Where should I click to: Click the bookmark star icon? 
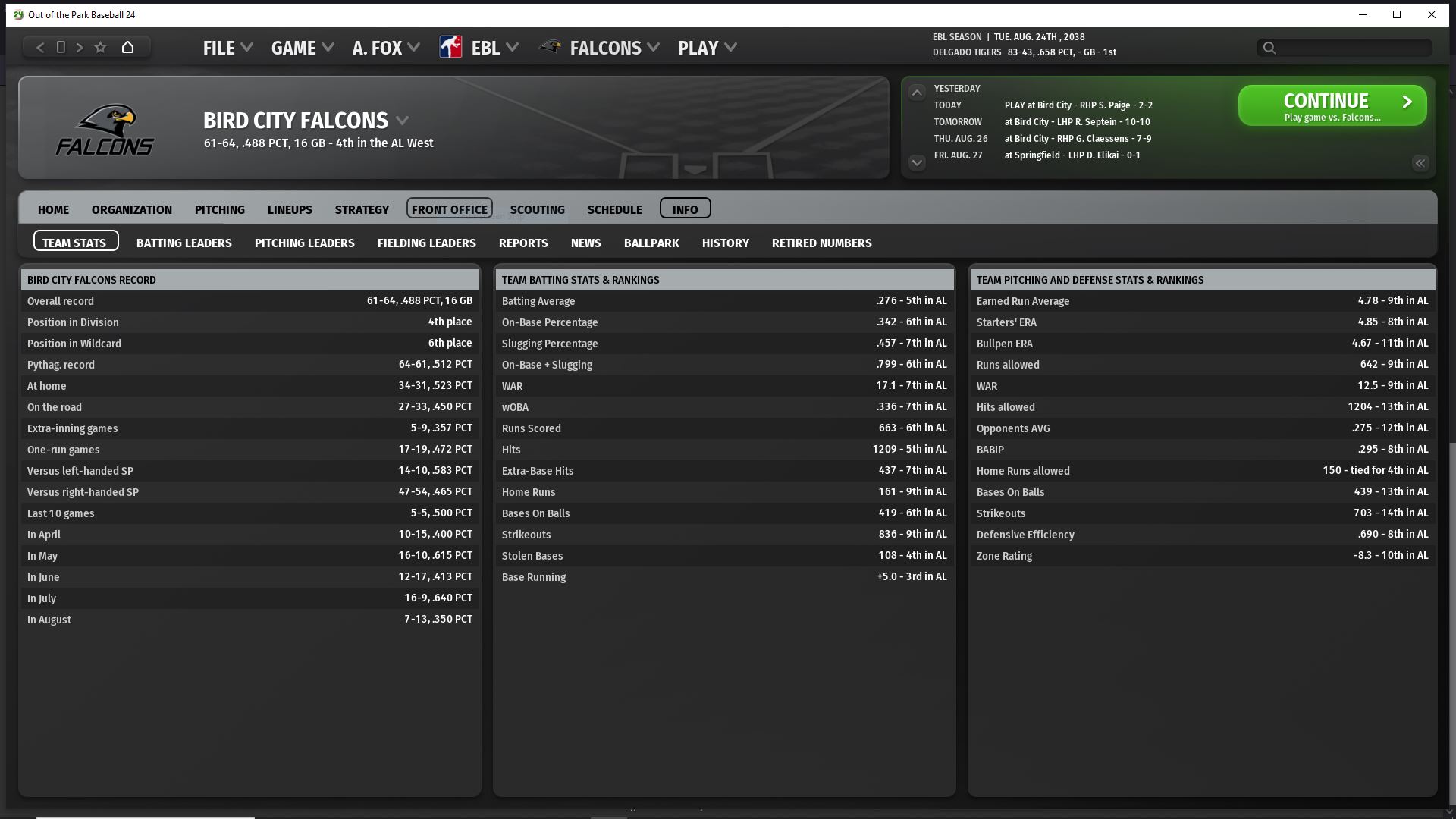[100, 48]
